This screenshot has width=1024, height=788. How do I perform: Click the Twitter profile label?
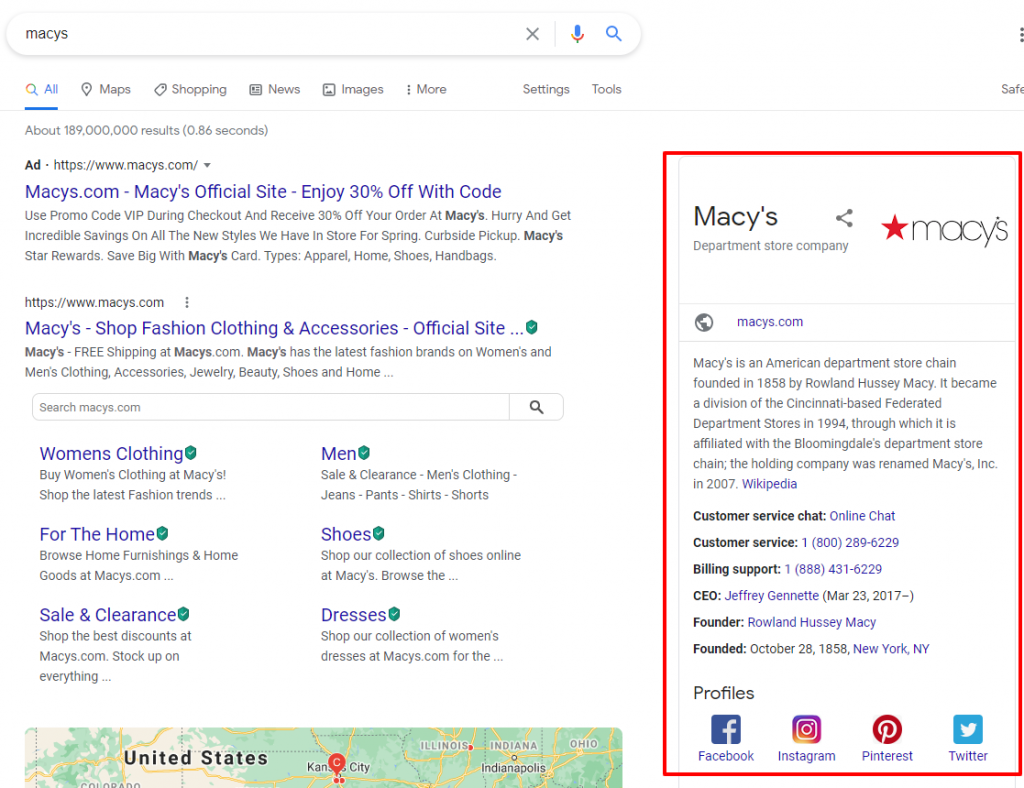[968, 756]
